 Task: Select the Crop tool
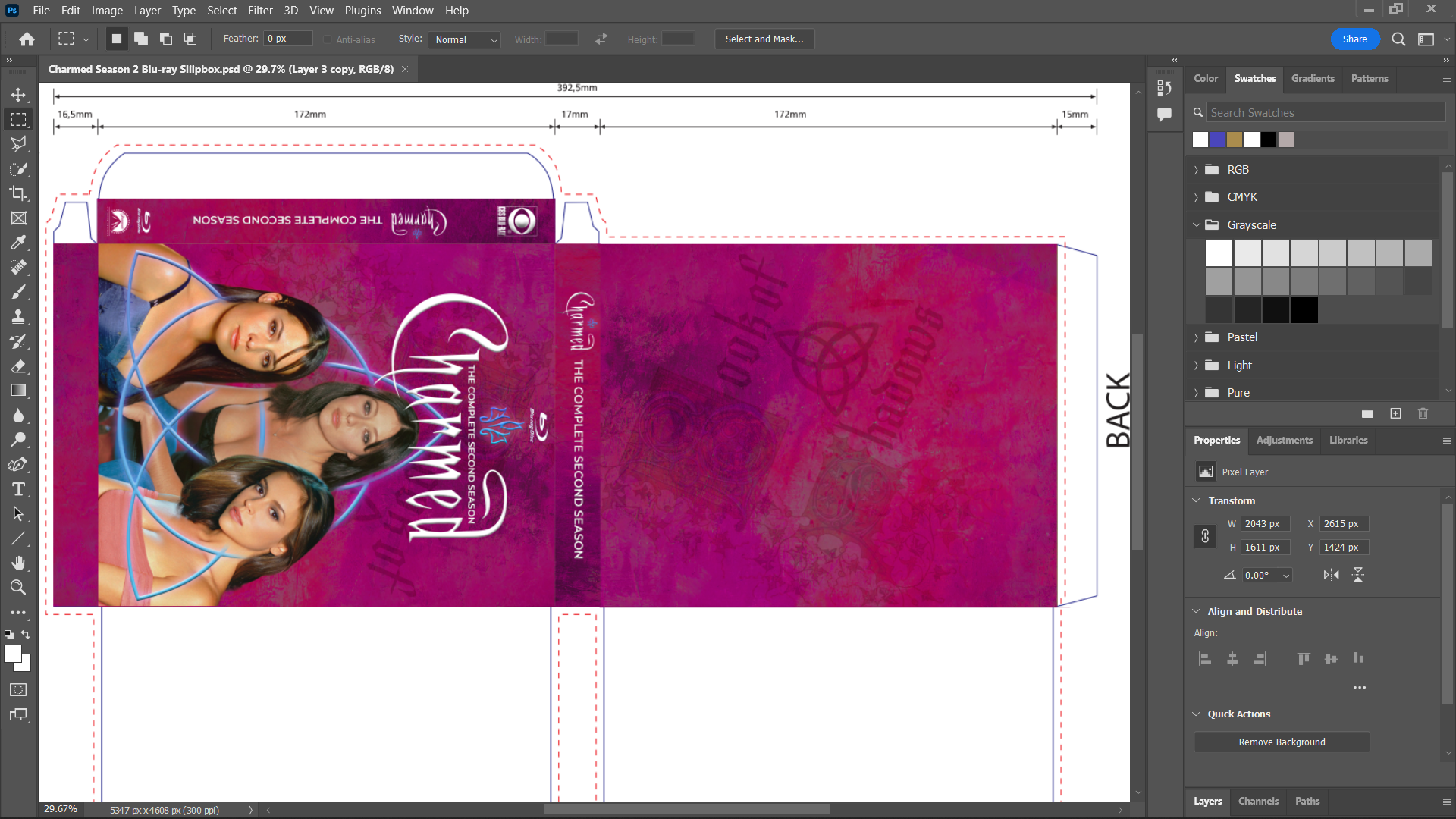coord(18,193)
